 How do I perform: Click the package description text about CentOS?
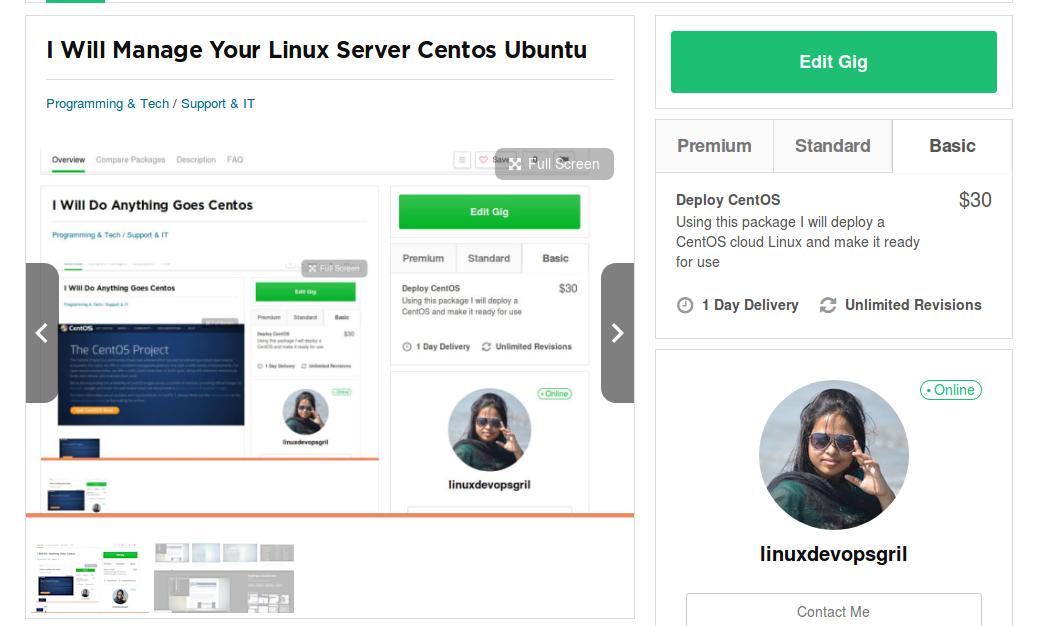click(798, 241)
